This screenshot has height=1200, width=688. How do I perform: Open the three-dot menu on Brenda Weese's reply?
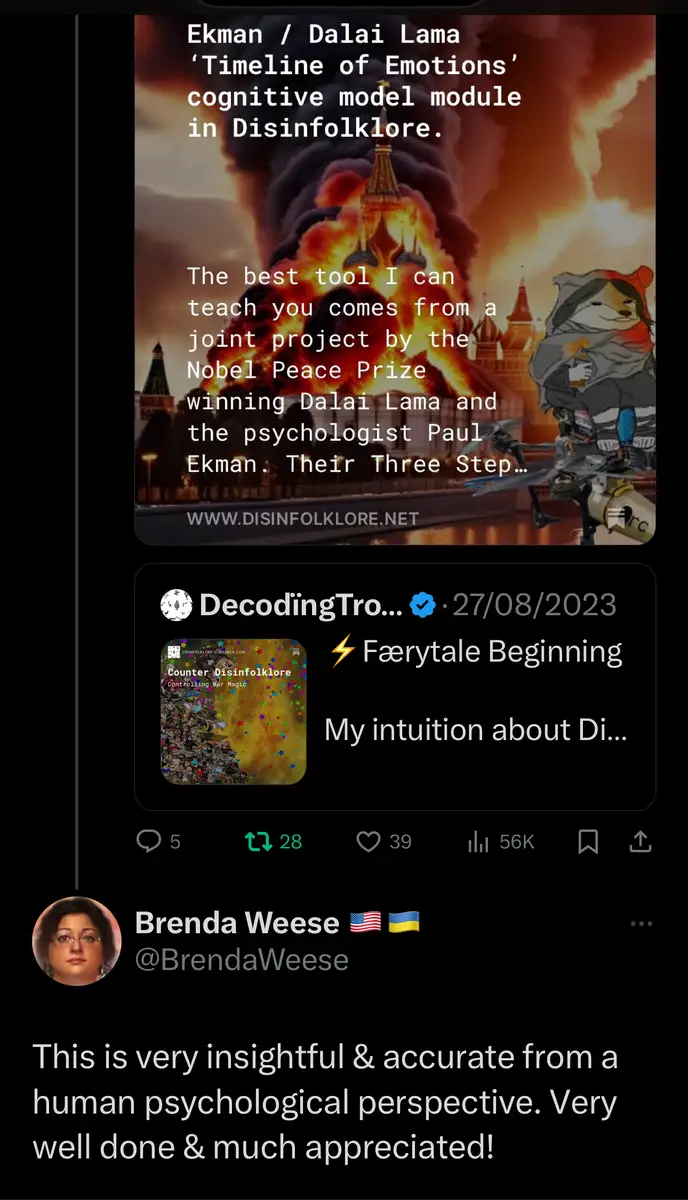(x=641, y=924)
